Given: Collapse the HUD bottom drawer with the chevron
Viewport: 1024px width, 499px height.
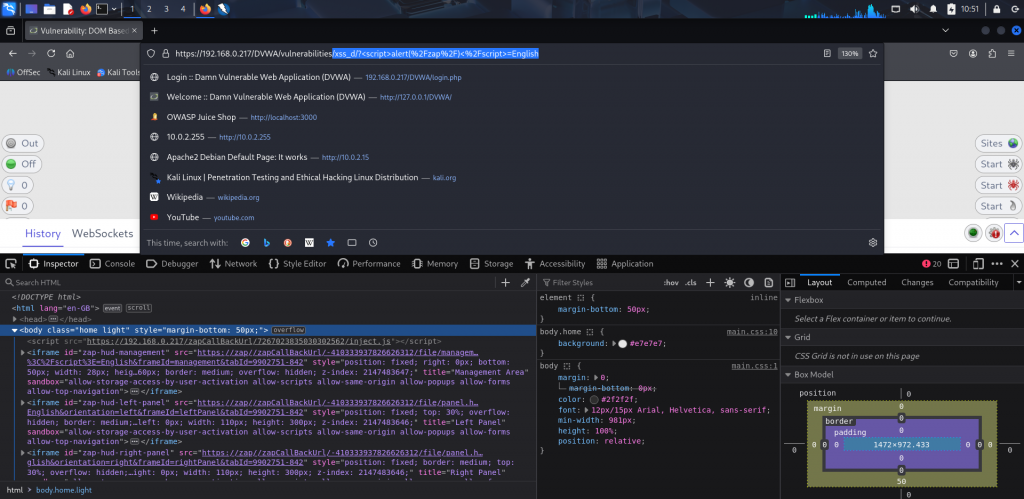Looking at the screenshot, I should [x=1014, y=233].
